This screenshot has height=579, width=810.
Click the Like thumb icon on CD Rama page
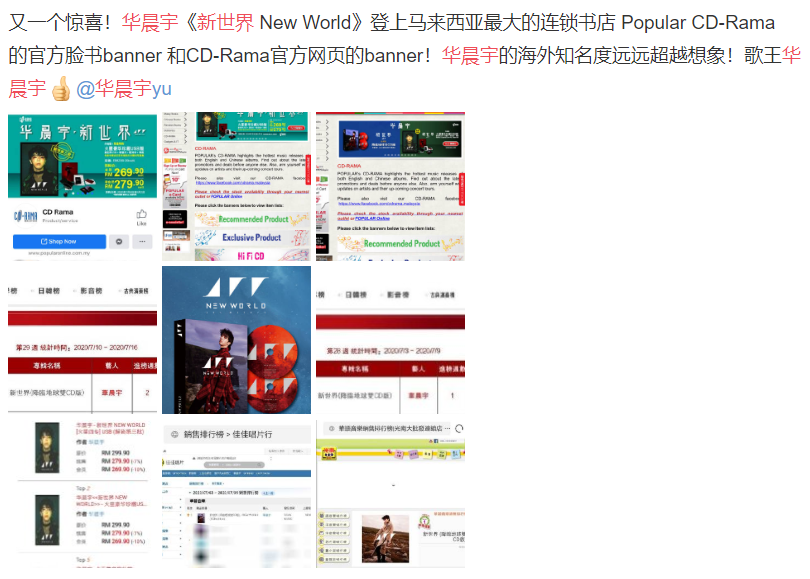pyautogui.click(x=142, y=214)
